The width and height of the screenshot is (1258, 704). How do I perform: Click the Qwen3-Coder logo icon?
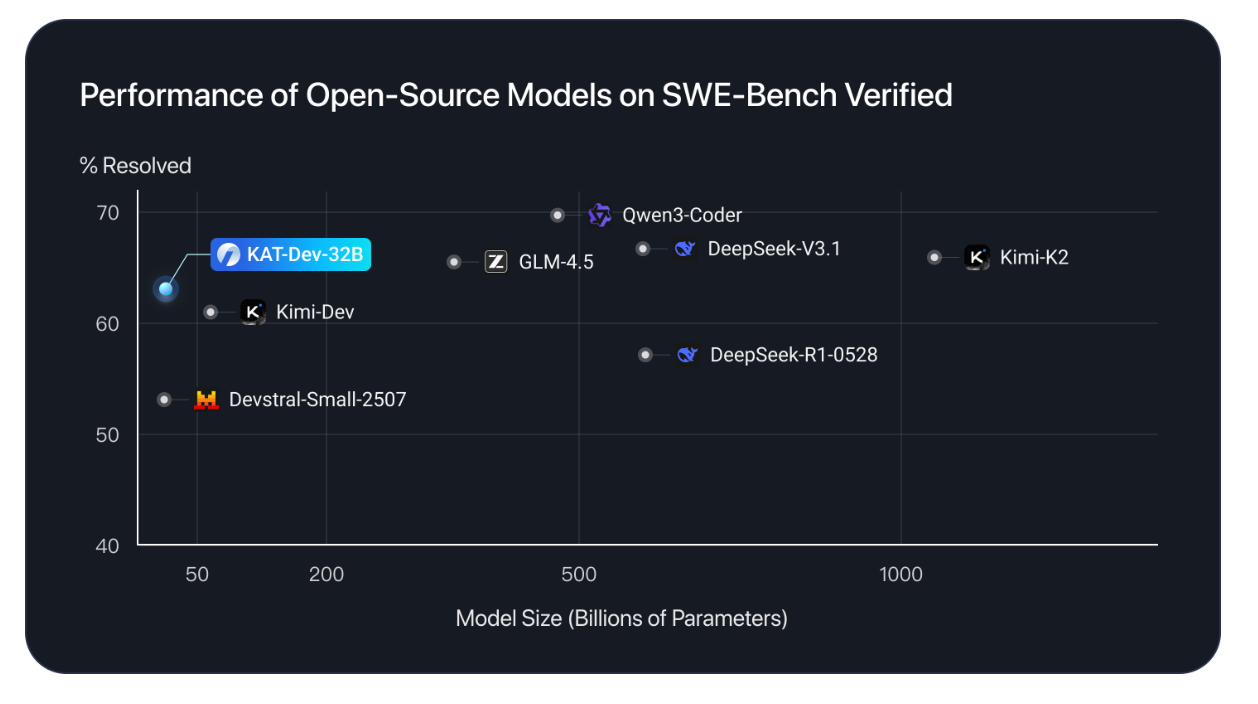click(x=600, y=215)
